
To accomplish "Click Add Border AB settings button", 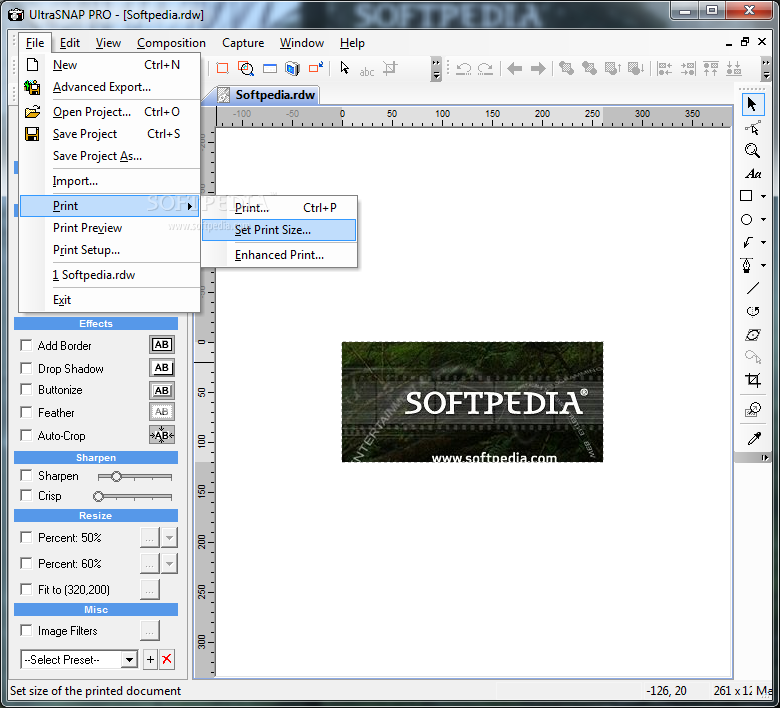I will (x=162, y=345).
